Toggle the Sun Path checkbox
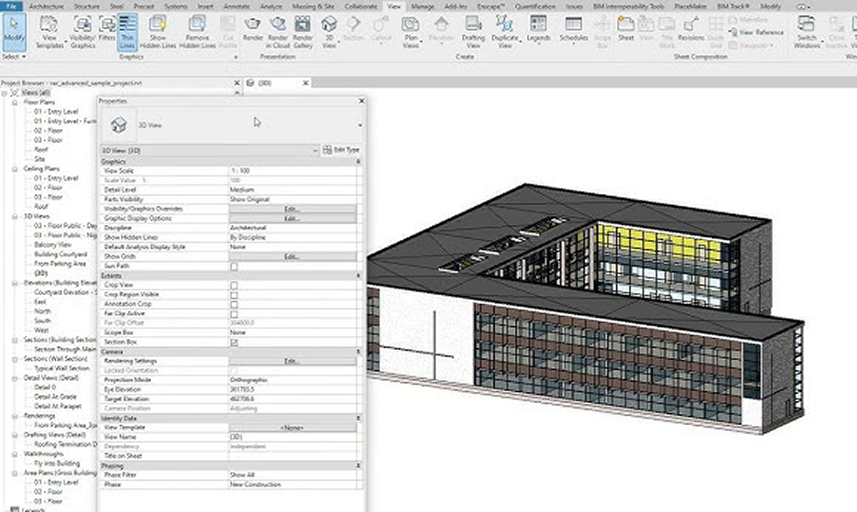The image size is (857, 512). tap(234, 267)
